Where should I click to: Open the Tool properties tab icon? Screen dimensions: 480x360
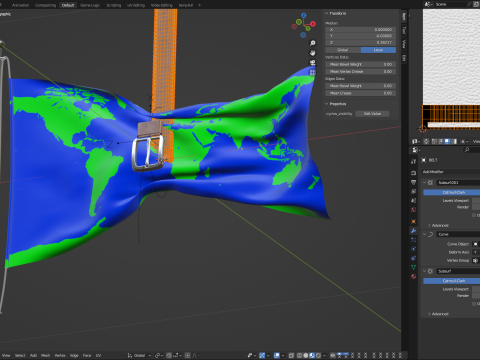coord(414,162)
